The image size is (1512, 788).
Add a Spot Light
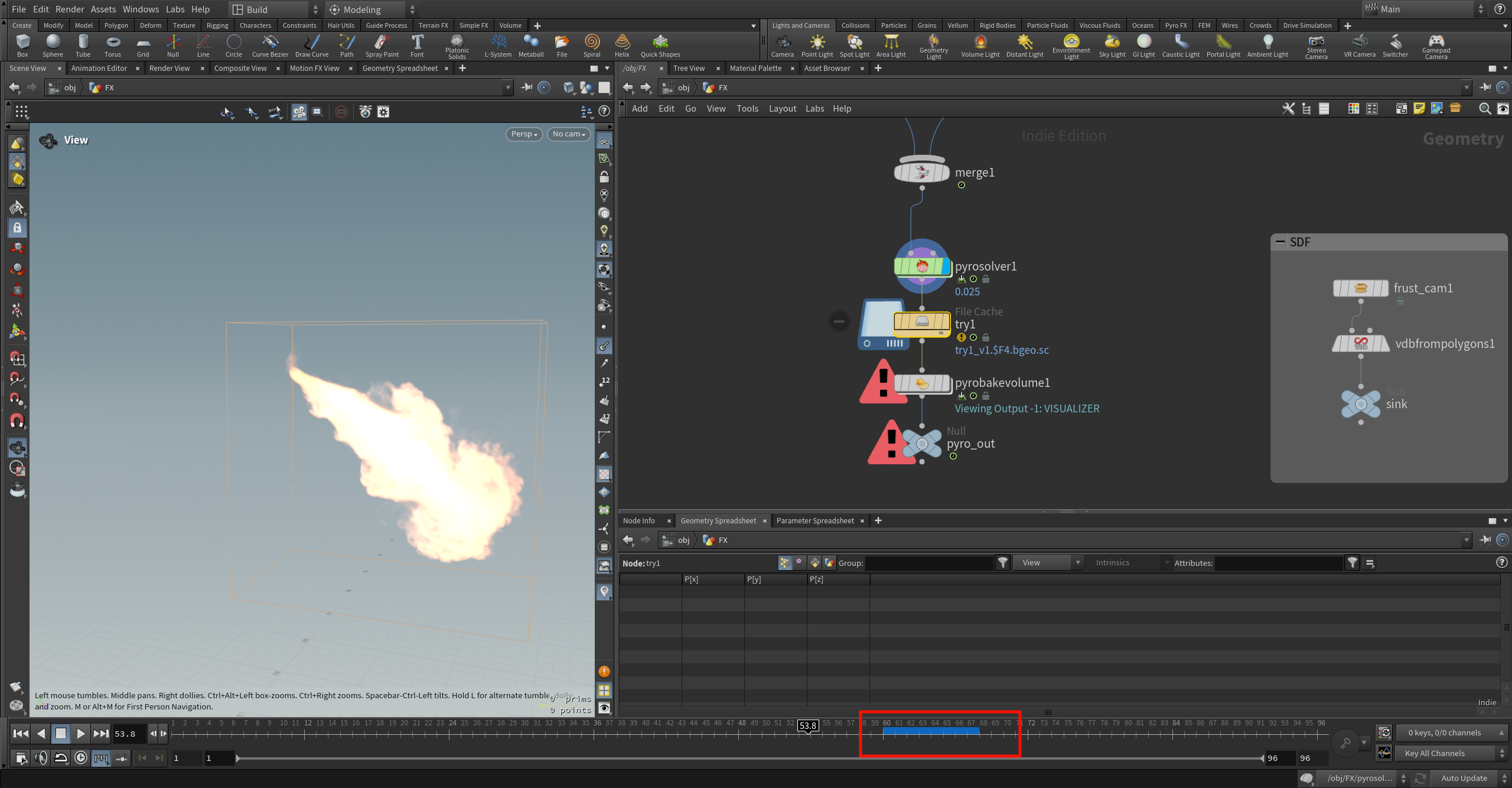pyautogui.click(x=855, y=45)
